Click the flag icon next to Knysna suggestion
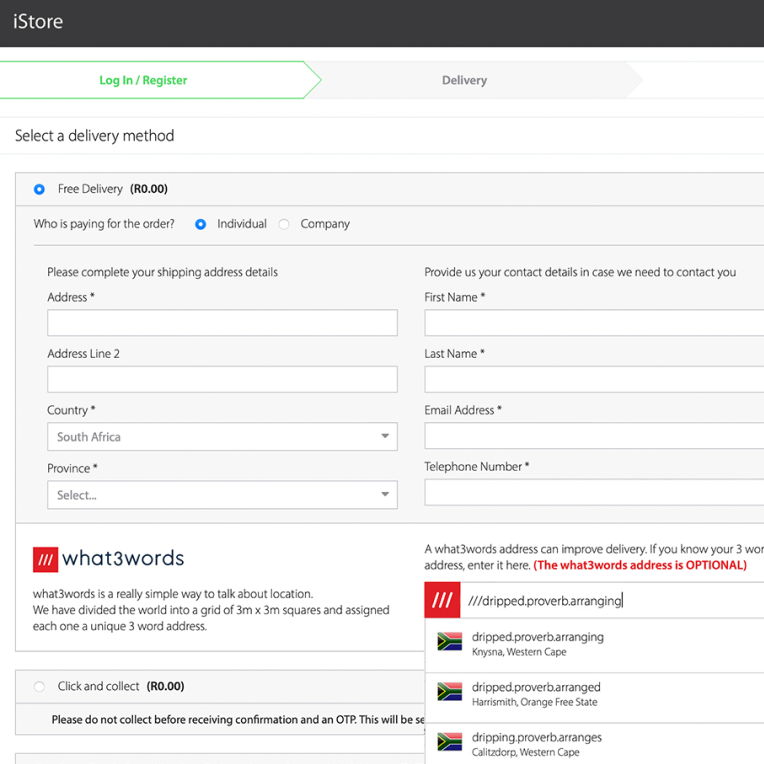The image size is (764, 764). [x=449, y=641]
